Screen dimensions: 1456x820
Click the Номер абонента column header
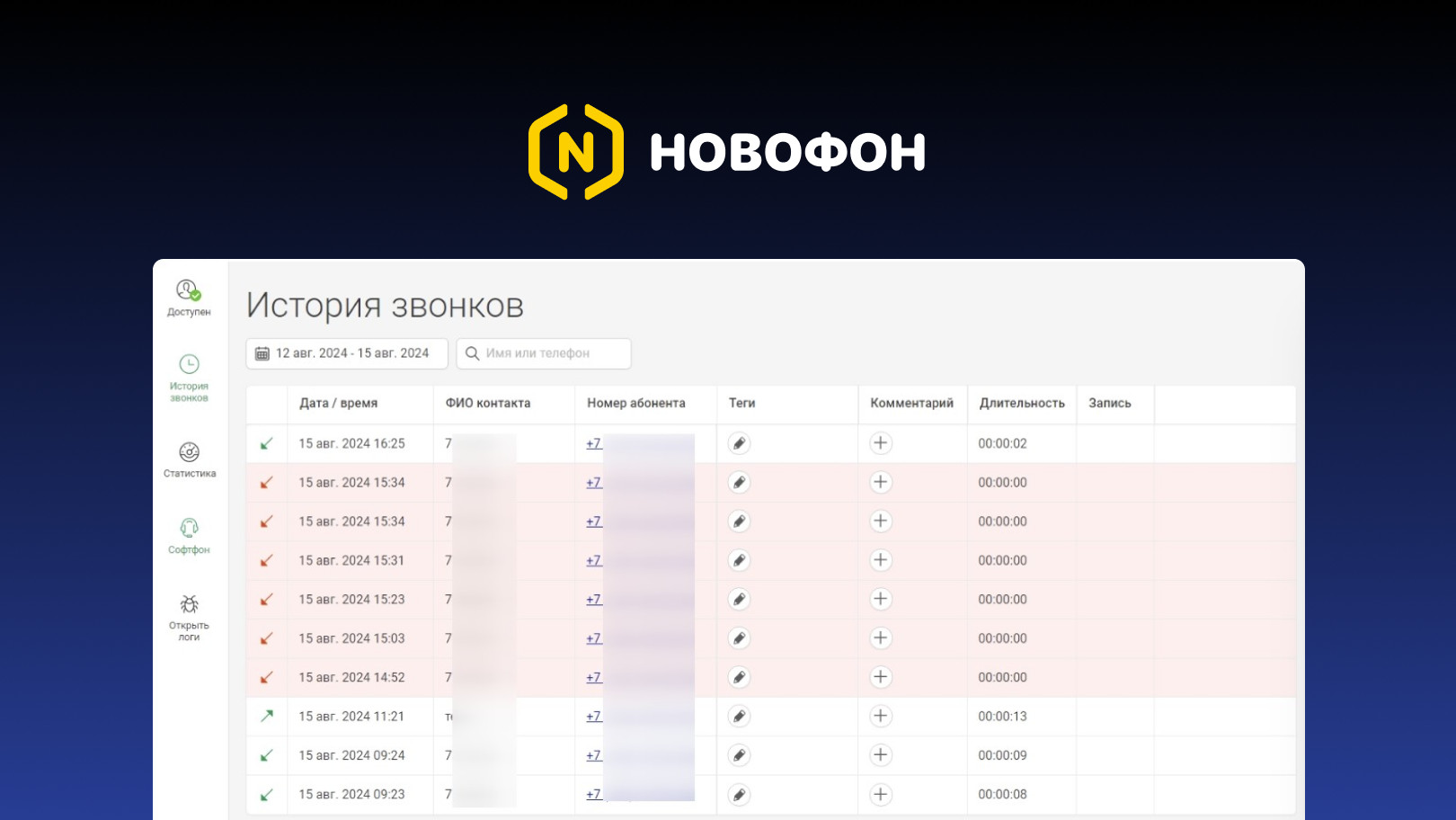pos(636,403)
